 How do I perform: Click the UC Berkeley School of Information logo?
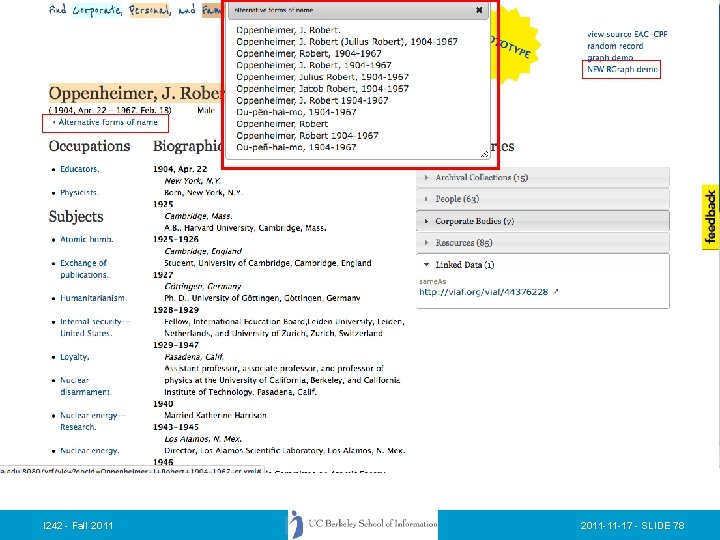tap(363, 524)
